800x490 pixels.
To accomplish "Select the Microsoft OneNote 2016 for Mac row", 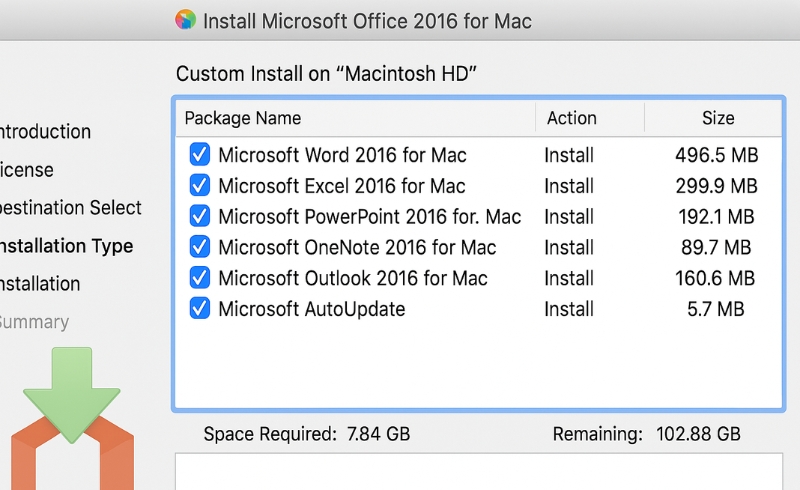I will pyautogui.click(x=479, y=247).
